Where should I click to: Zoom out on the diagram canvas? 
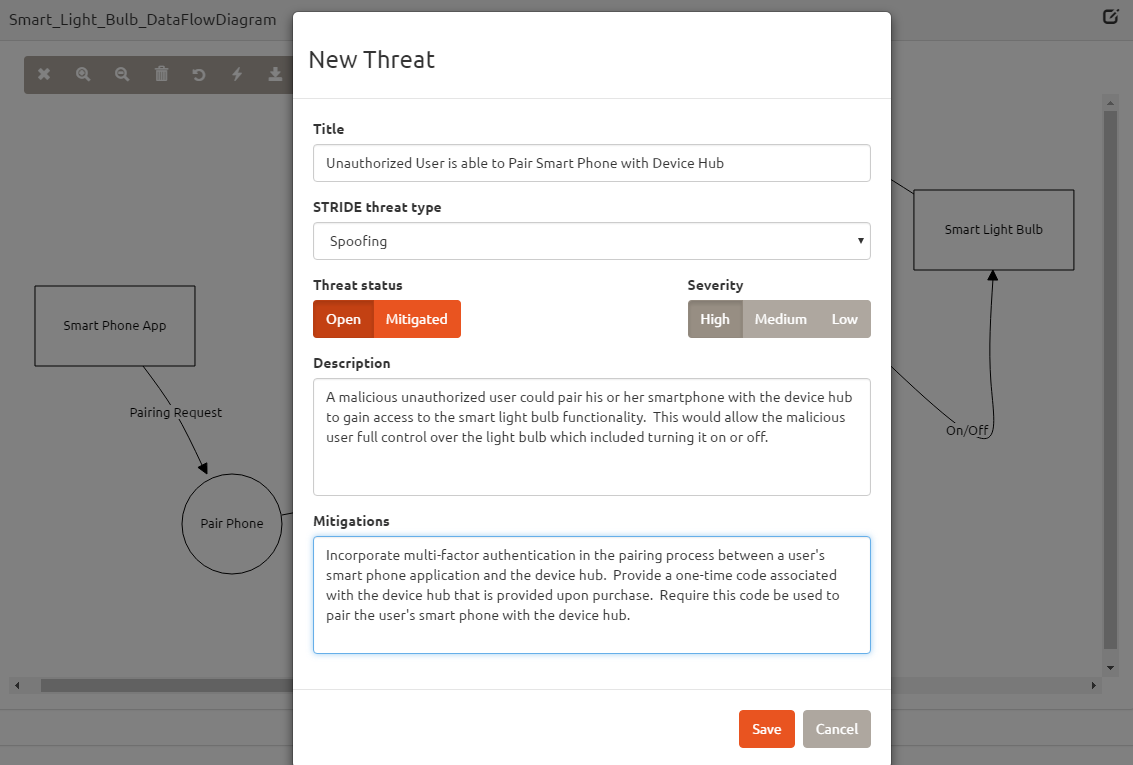tap(122, 74)
